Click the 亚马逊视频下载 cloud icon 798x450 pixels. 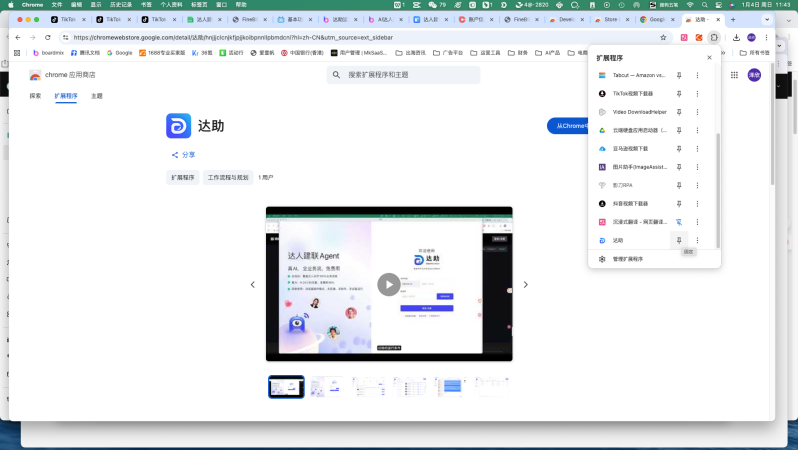(602, 148)
